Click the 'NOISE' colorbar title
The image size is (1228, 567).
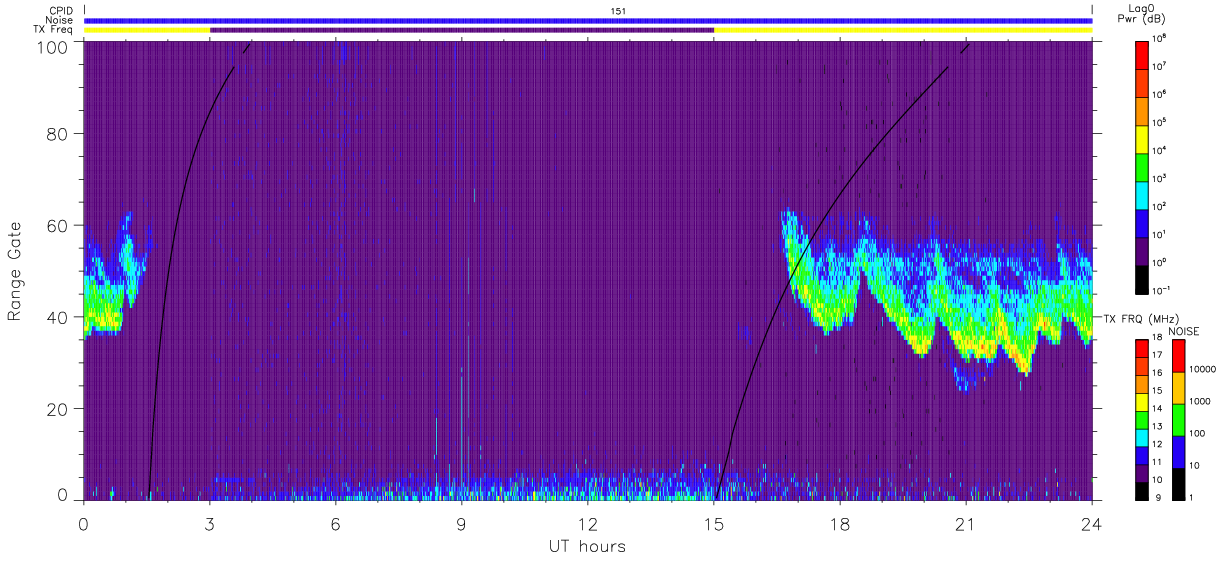pyautogui.click(x=1185, y=330)
